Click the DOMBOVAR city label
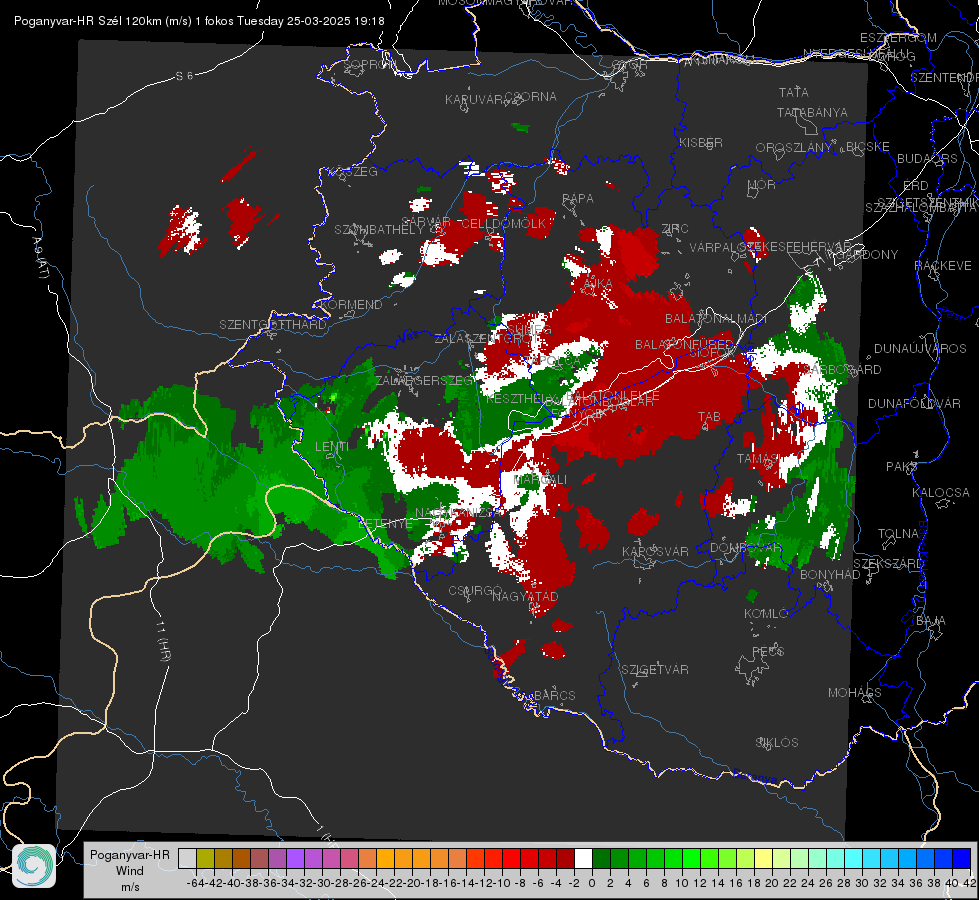Screen dimensions: 979x900 point(745,547)
